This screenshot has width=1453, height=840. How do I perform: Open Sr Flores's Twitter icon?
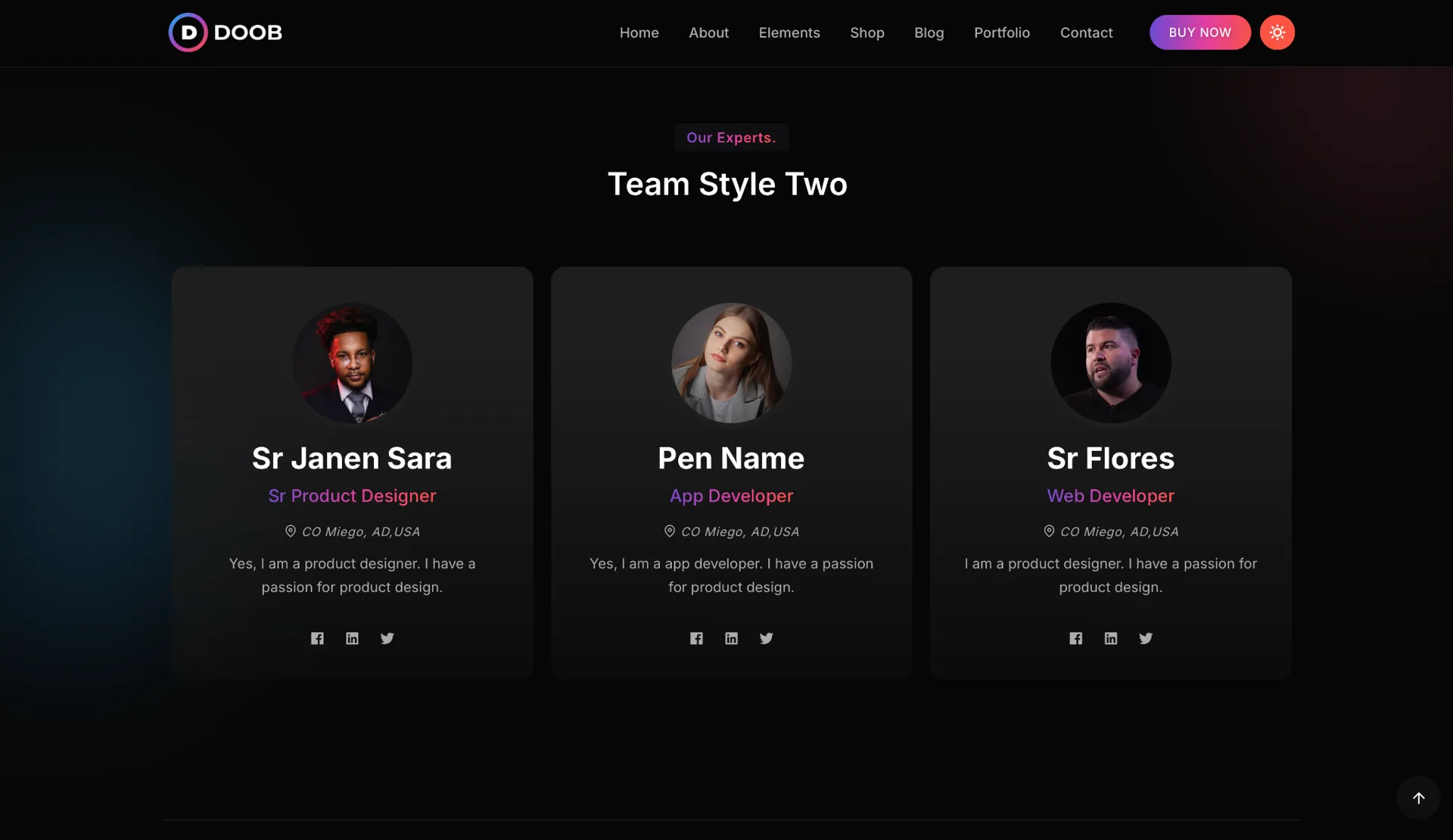point(1146,639)
